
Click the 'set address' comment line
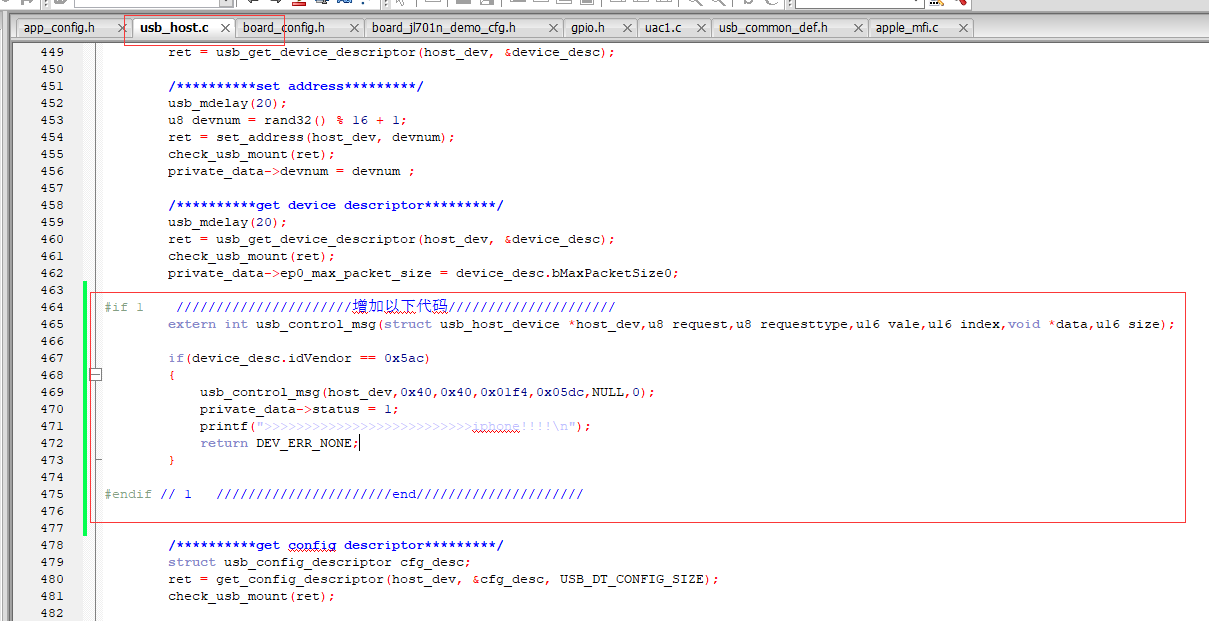[296, 86]
